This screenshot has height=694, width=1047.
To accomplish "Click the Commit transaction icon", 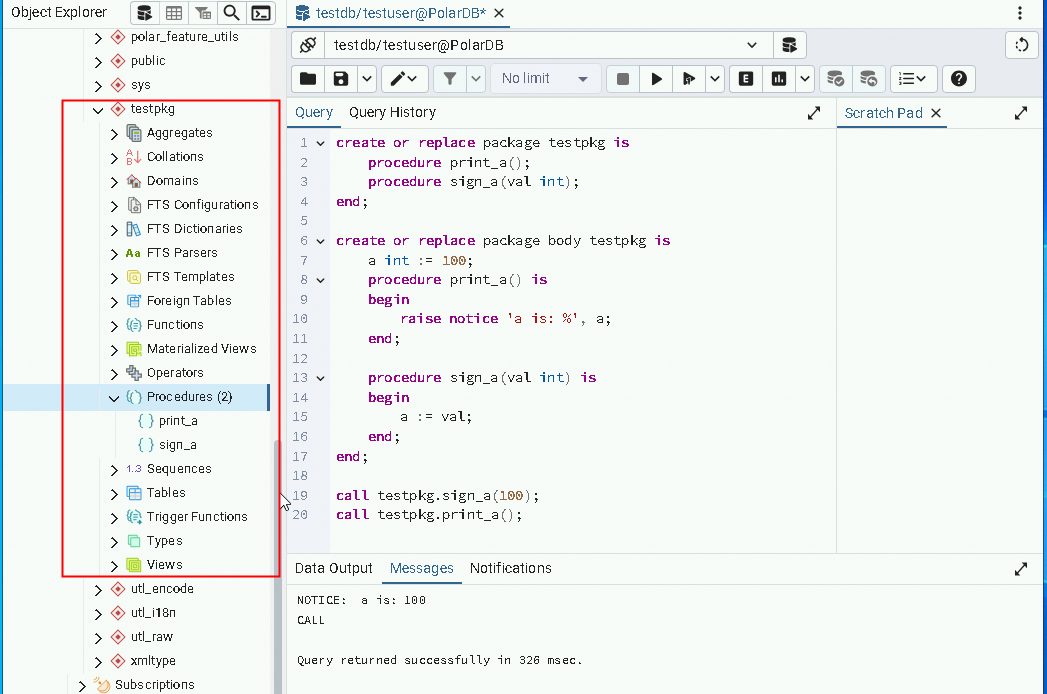I will [834, 79].
